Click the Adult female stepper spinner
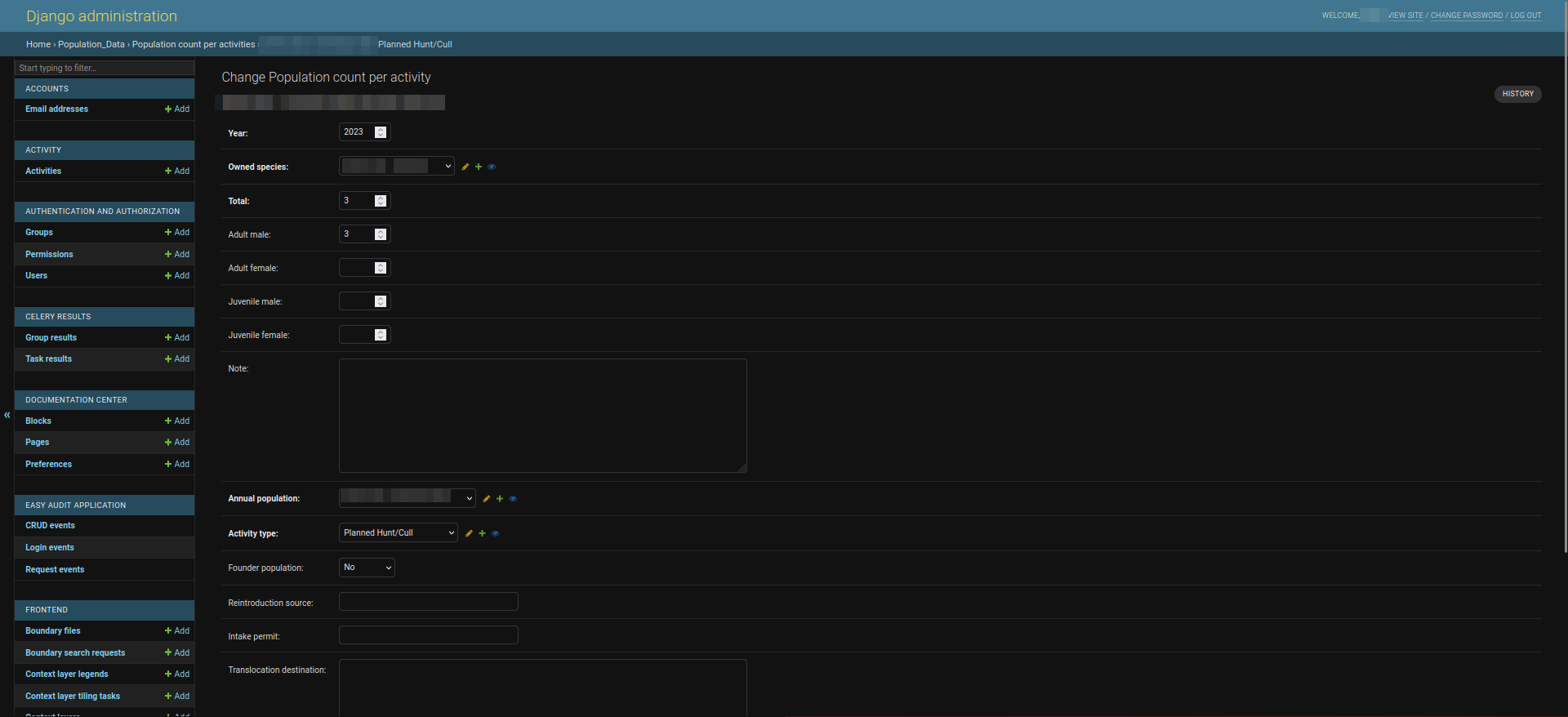1568x717 pixels. tap(381, 268)
